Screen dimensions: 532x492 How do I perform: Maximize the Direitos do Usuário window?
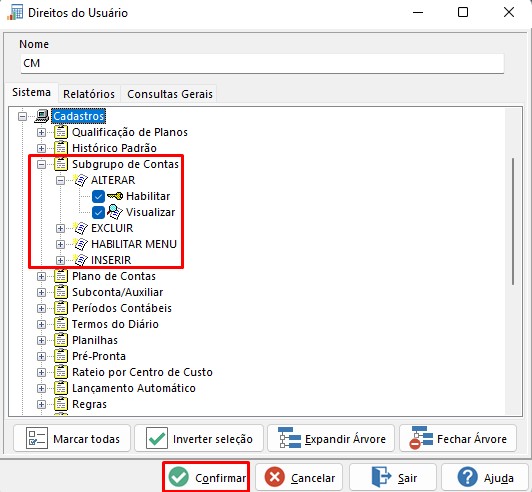point(463,13)
